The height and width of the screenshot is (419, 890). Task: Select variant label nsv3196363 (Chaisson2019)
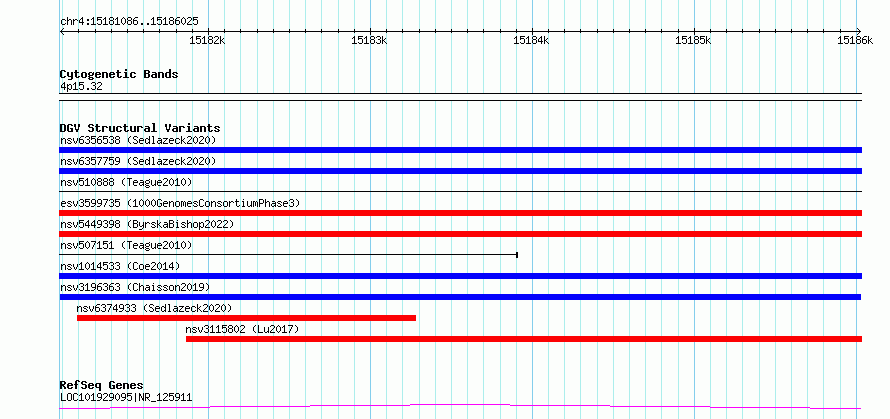pos(135,287)
